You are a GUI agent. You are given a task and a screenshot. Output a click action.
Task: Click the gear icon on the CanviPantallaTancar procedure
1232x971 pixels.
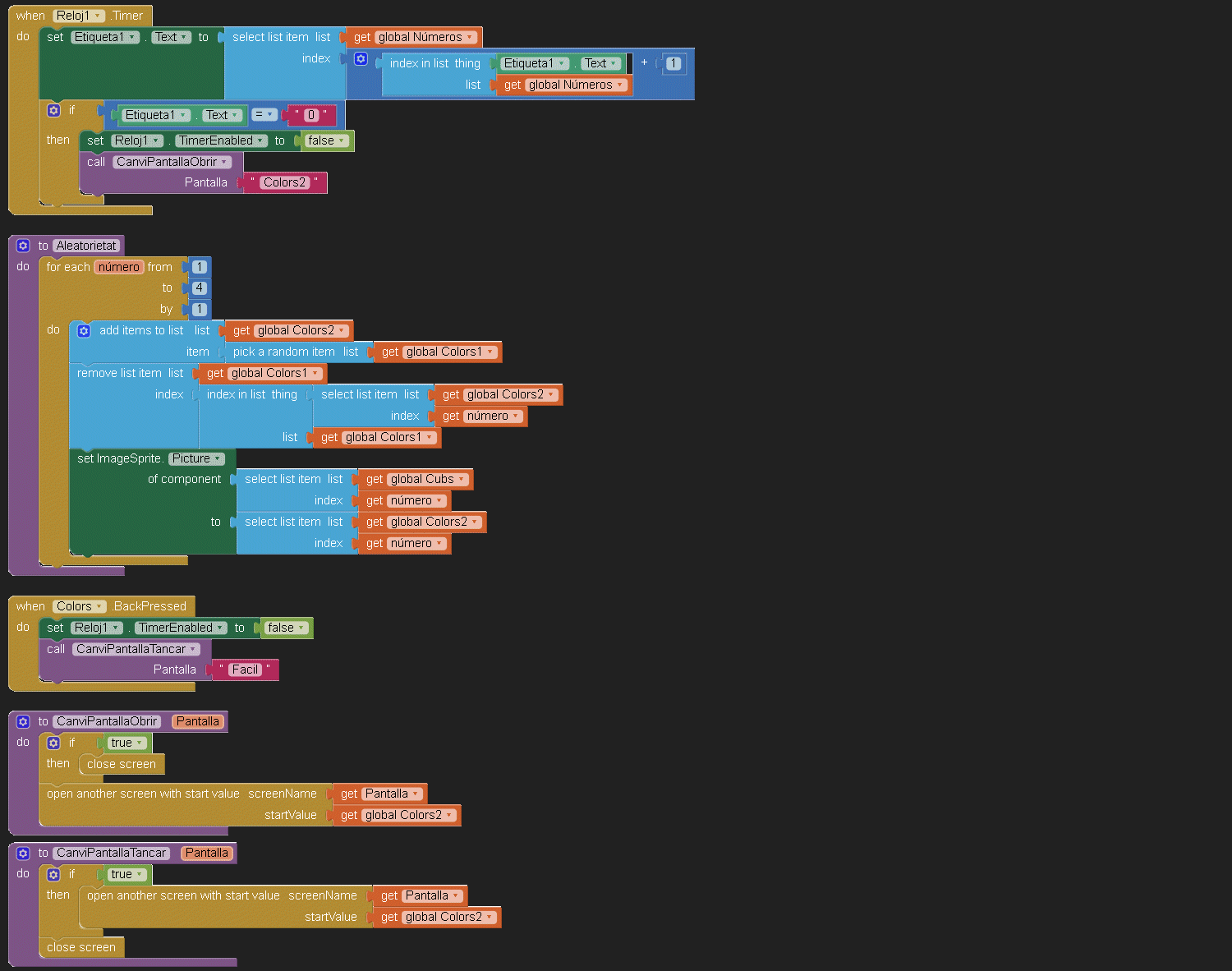pos(23,854)
